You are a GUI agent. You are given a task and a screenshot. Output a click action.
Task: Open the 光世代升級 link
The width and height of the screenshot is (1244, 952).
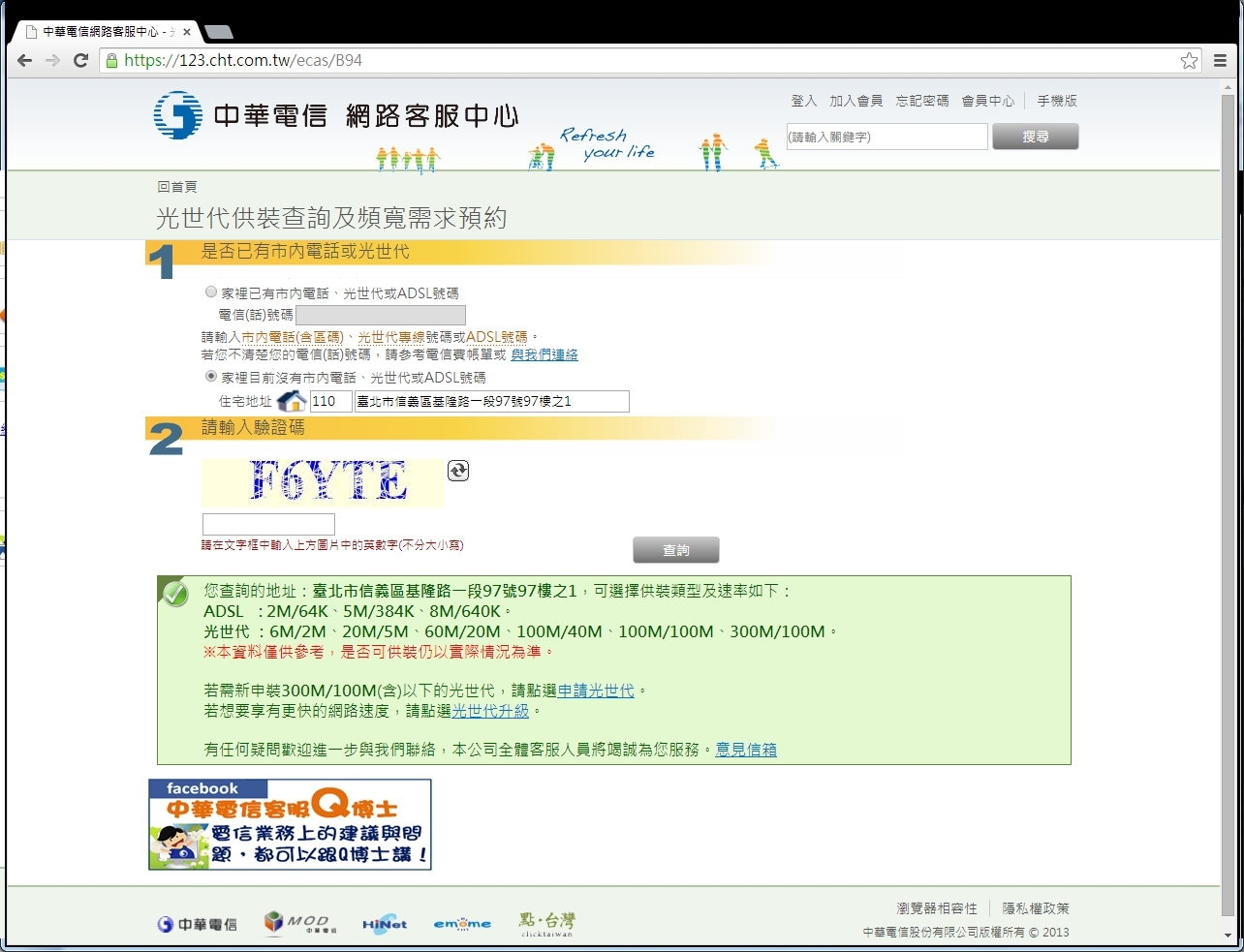click(490, 711)
